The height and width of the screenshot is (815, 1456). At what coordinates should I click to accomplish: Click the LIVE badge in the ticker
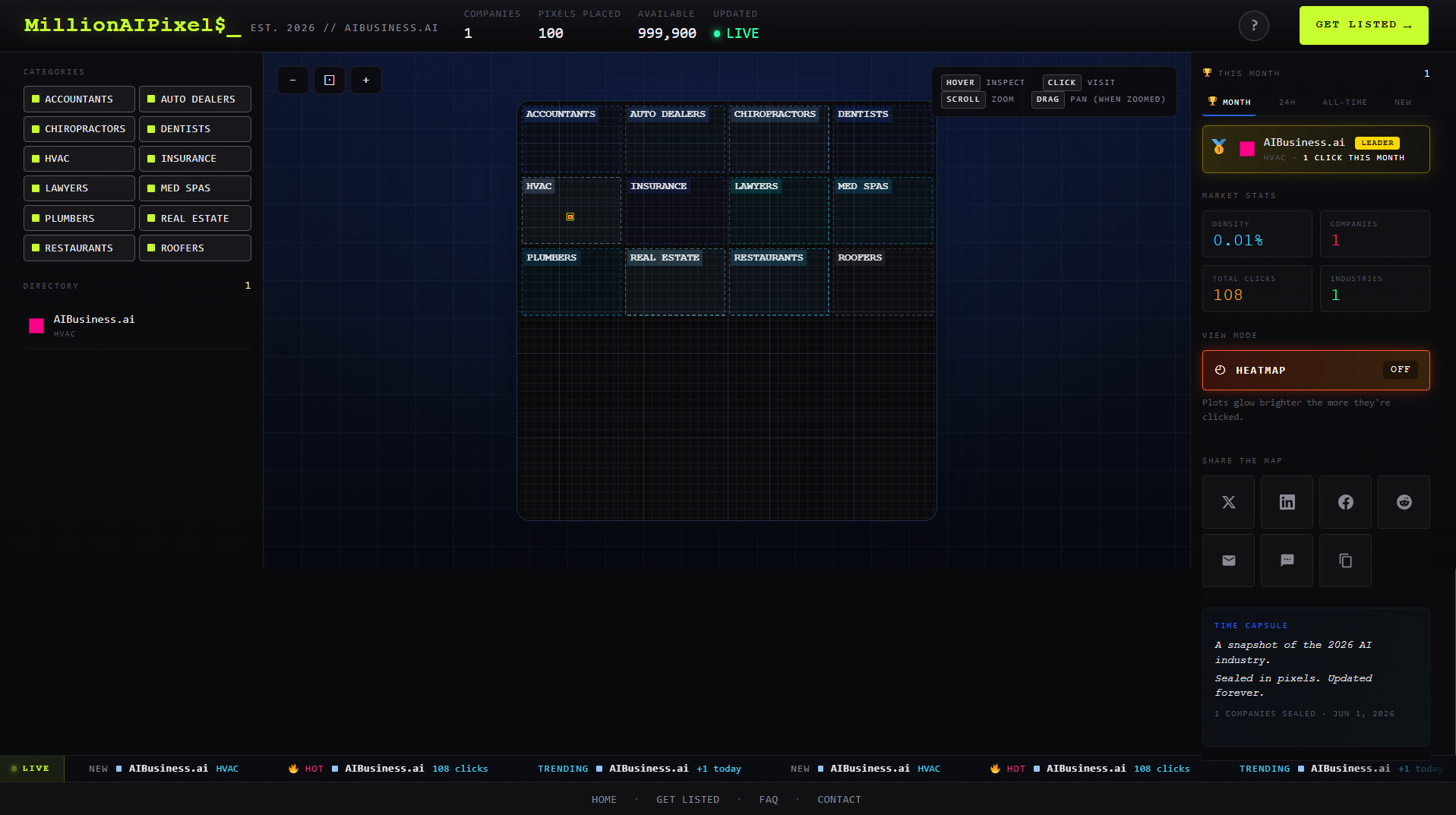coord(32,769)
